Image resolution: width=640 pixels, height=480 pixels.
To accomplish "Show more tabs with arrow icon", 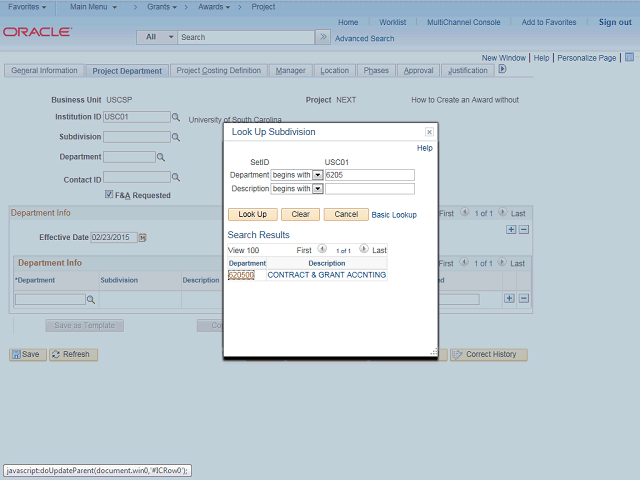I will point(502,70).
